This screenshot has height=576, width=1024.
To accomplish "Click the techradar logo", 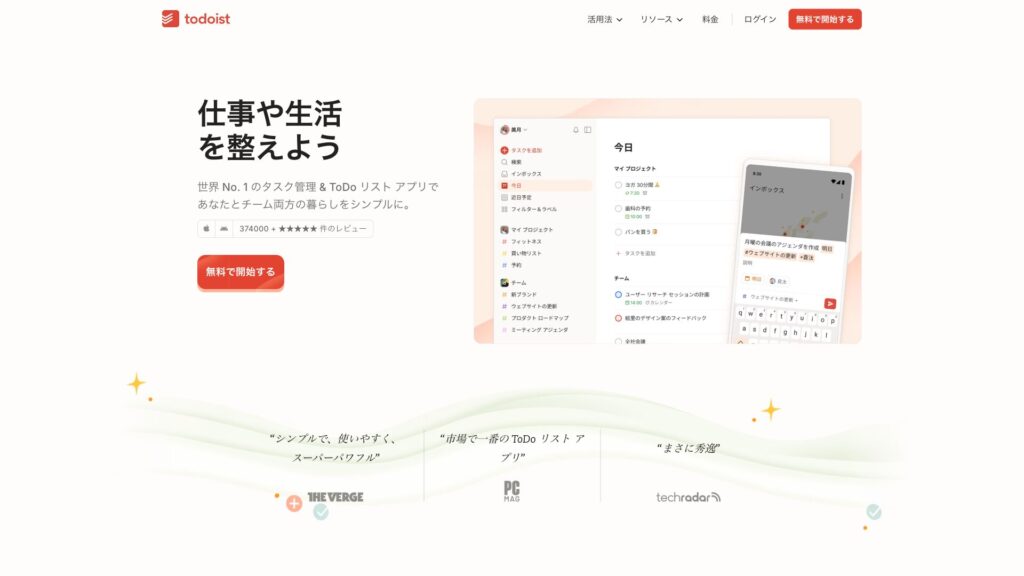I will [688, 497].
